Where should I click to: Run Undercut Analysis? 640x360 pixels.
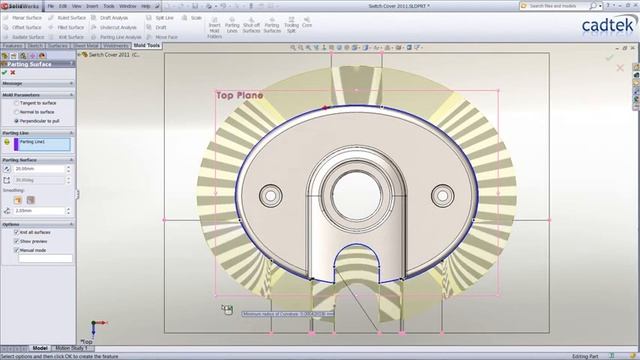tap(114, 27)
